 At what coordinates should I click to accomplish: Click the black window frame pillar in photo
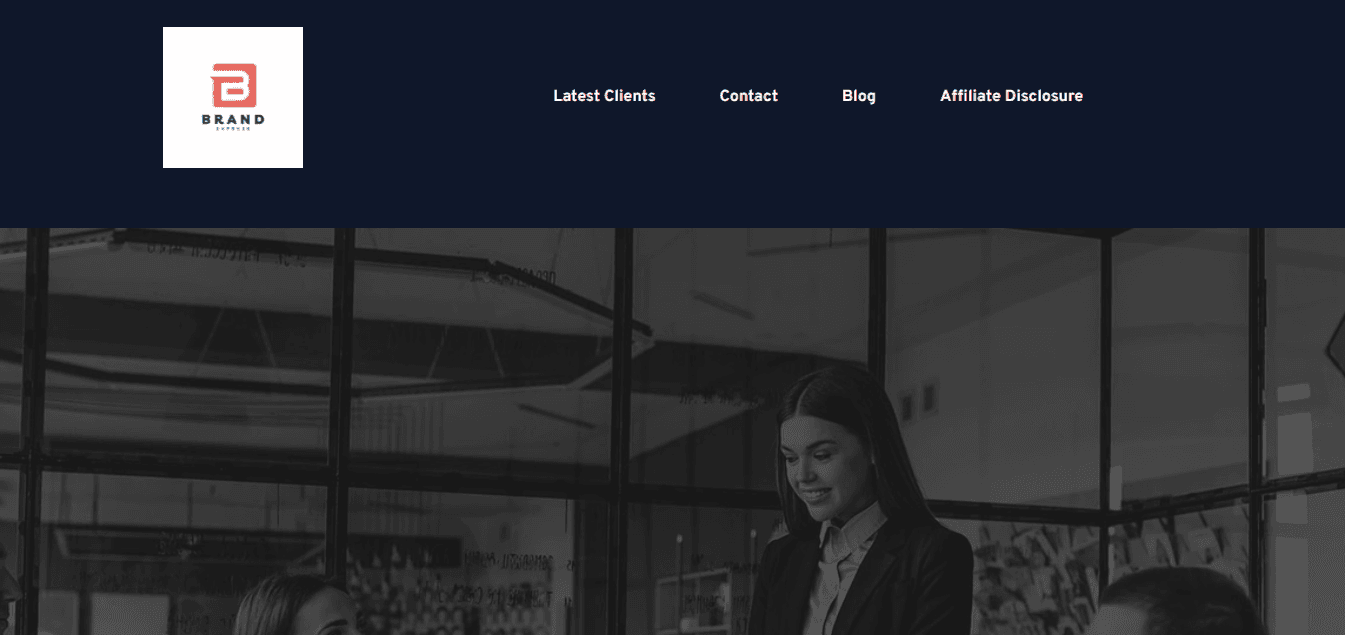pos(621,431)
